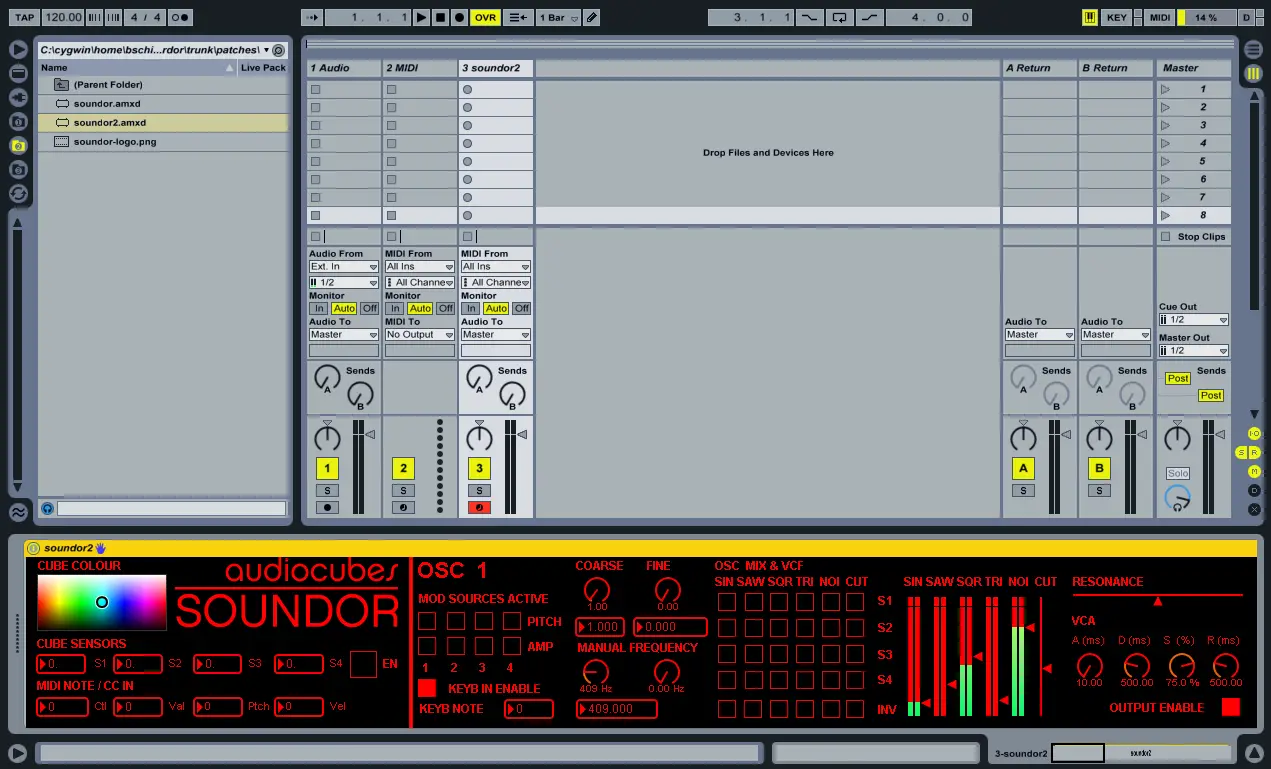Open the 1 Bar quantization dropdown
1271x769 pixels.
tap(558, 17)
